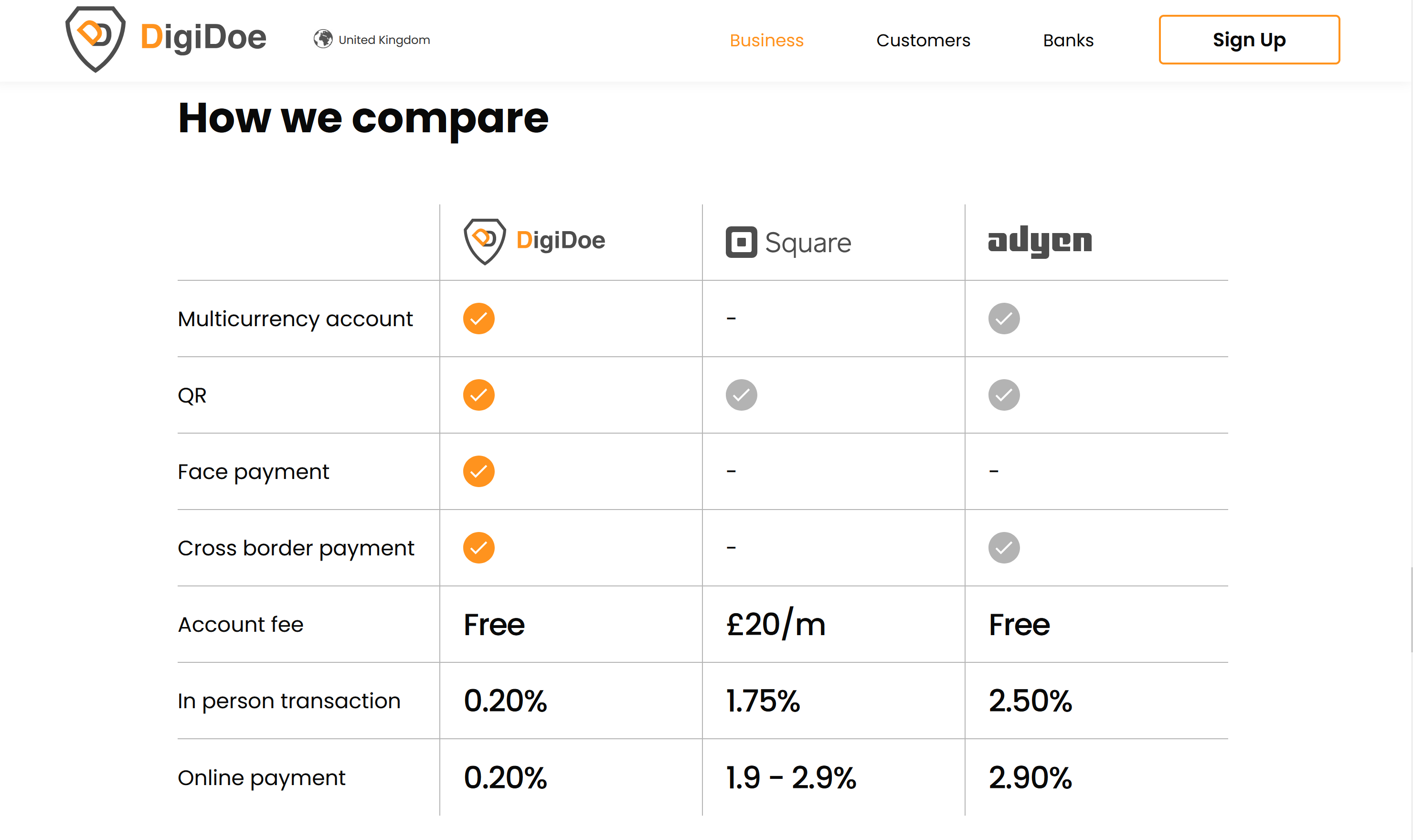The width and height of the screenshot is (1413, 840).
Task: Click the adyen logo in table header
Action: point(1040,242)
